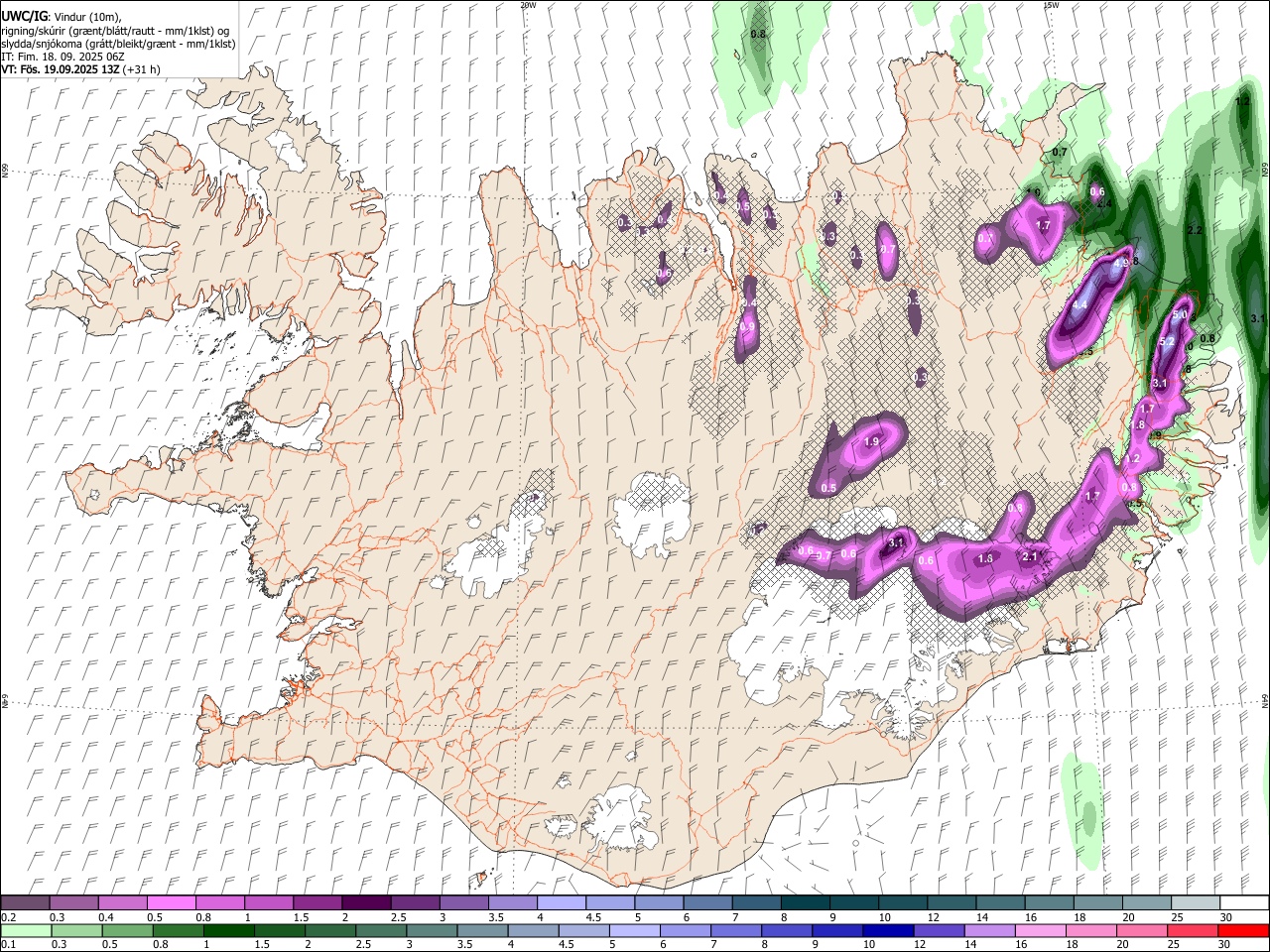Viewport: 1270px width, 952px height.
Task: Click the '20W' longitude label
Action: [528, 5]
